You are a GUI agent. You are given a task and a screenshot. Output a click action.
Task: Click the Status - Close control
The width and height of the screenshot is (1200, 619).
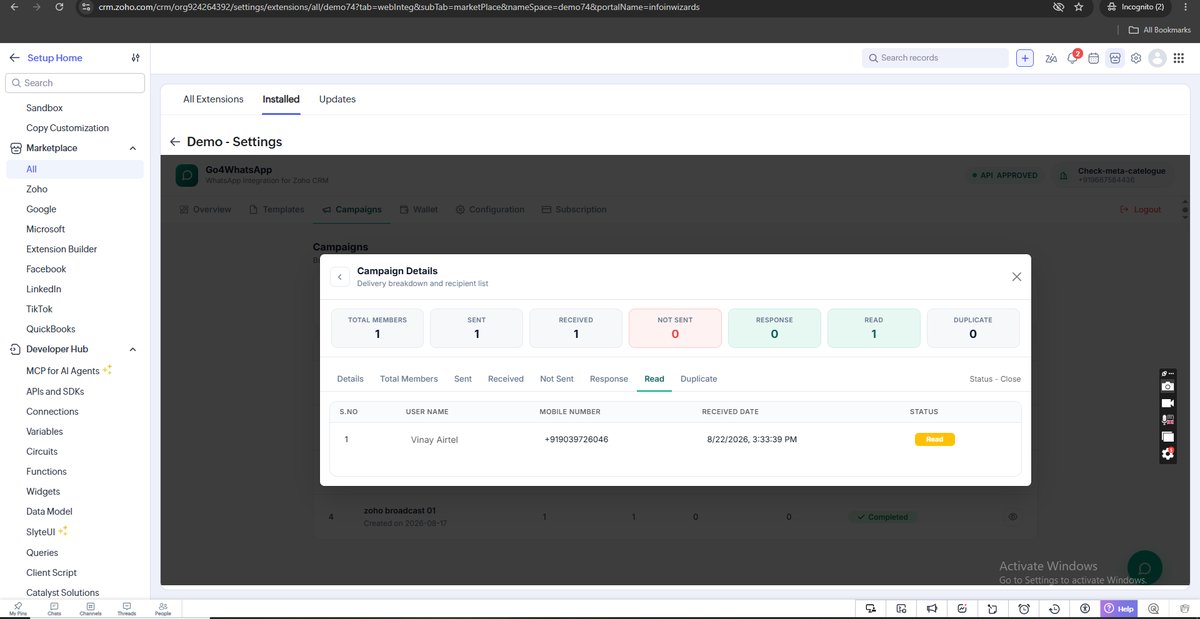click(995, 379)
